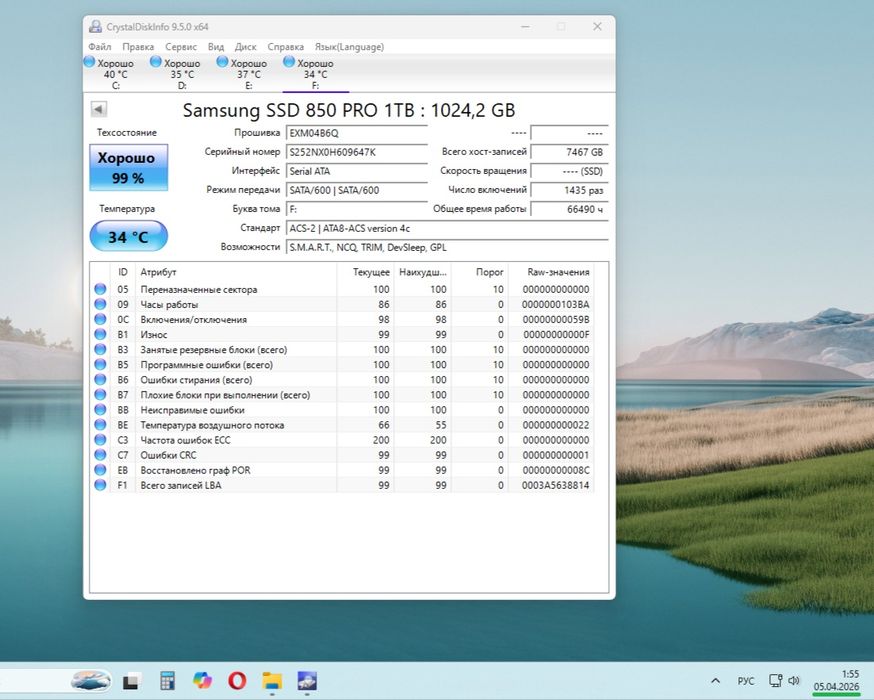Screen dimensions: 874x700
Task: Open the task view icon in taskbar
Action: [131, 681]
